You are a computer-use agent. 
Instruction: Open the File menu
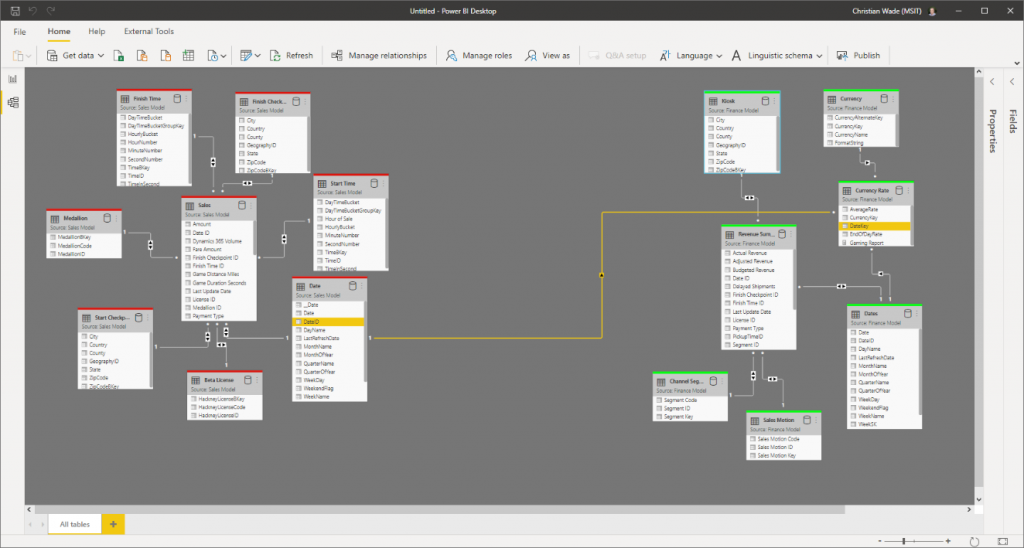(x=20, y=31)
